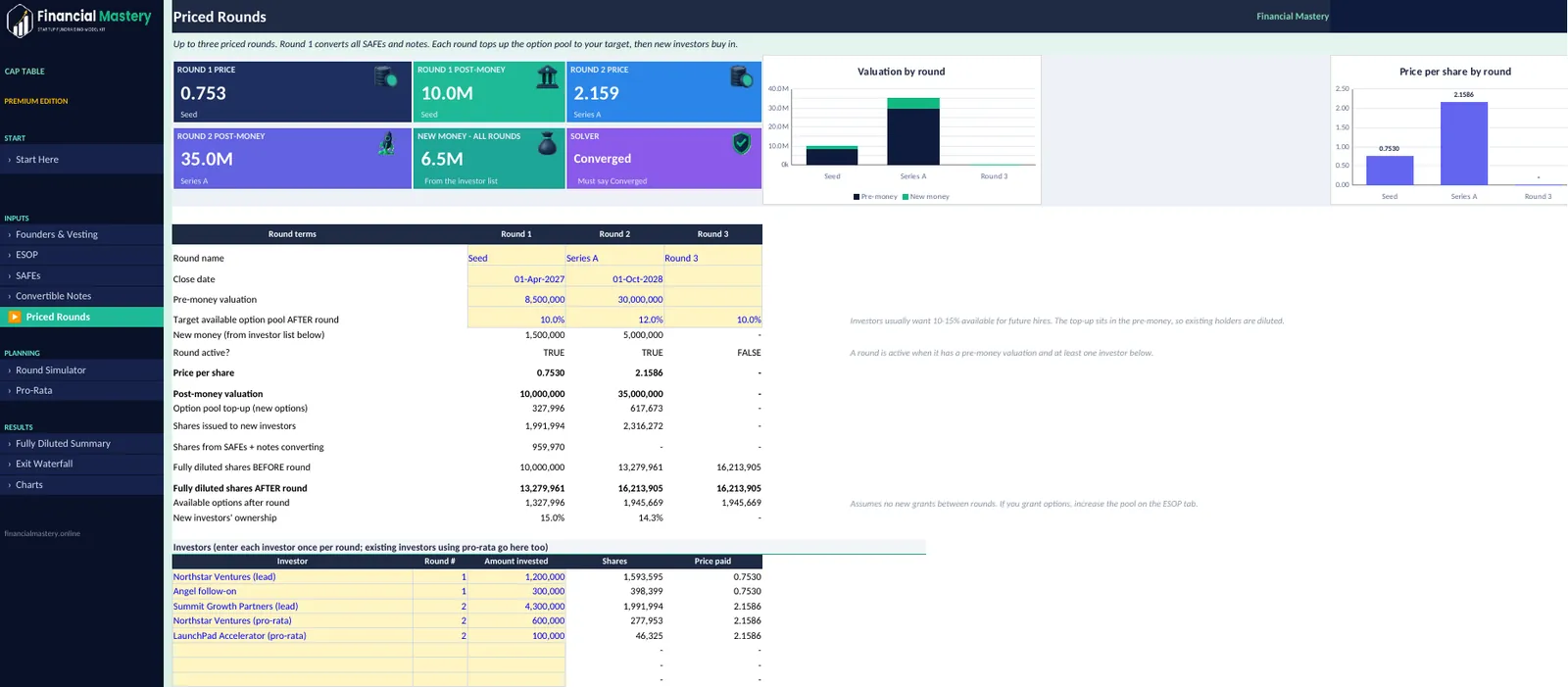Screen dimensions: 1568x687
Task: Click the rocket icon on Round 2 Post-Money card
Action: pos(387,143)
